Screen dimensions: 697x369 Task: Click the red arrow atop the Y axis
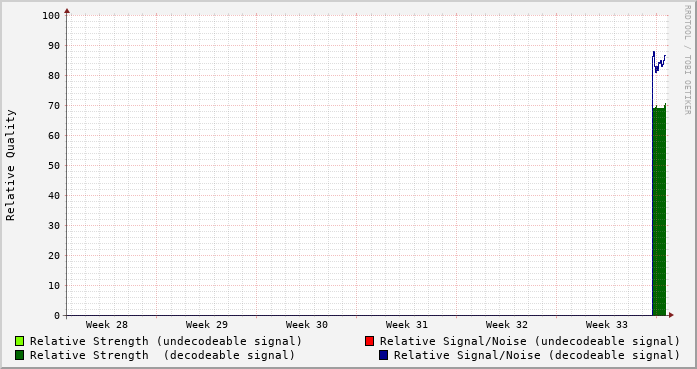pos(67,11)
